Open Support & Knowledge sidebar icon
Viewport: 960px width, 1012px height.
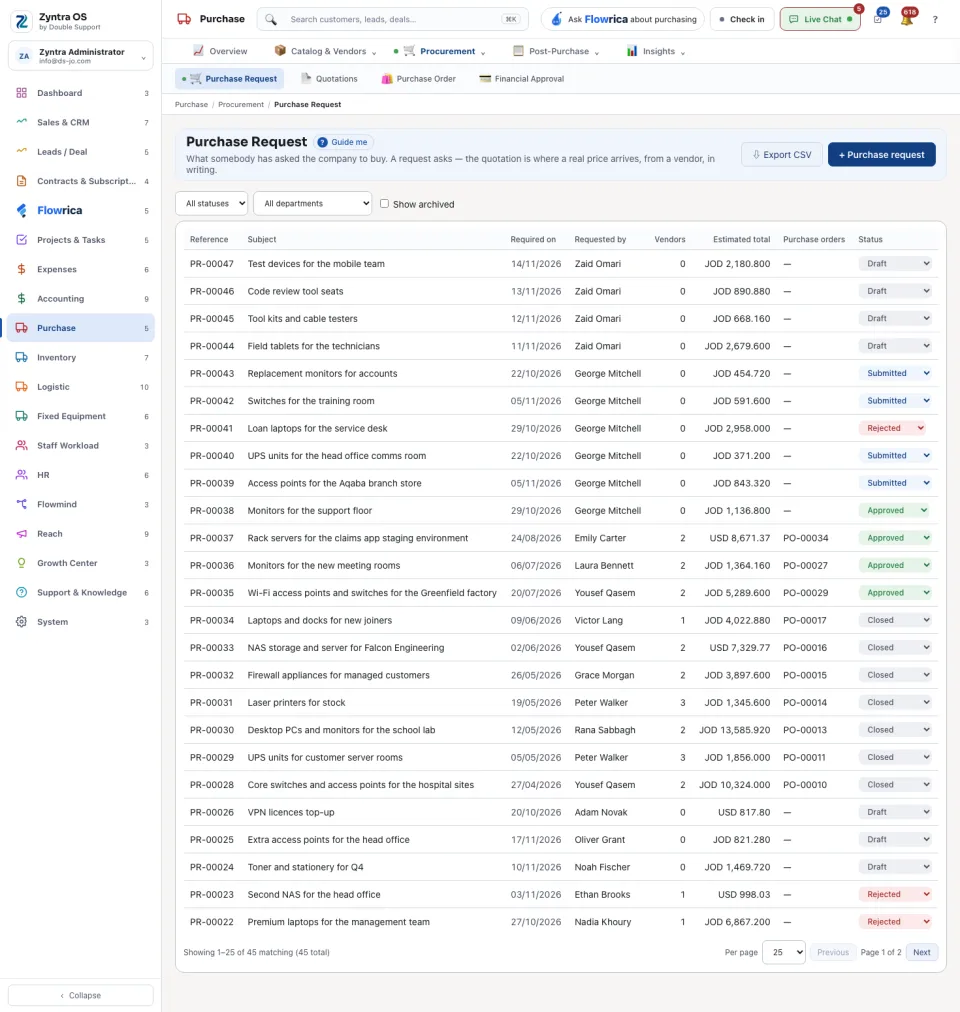coord(21,592)
